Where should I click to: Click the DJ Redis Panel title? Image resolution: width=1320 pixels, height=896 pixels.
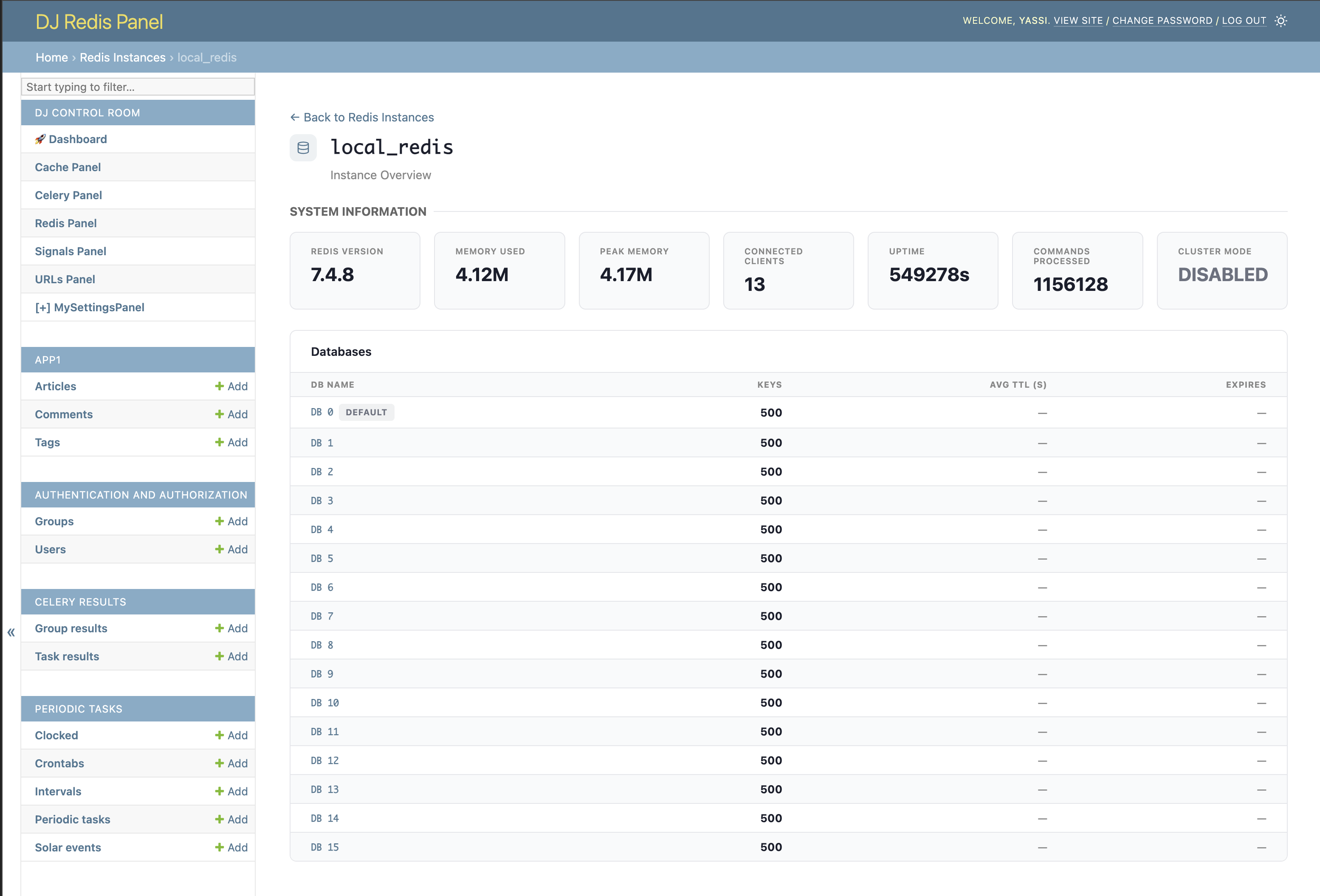pyautogui.click(x=99, y=22)
